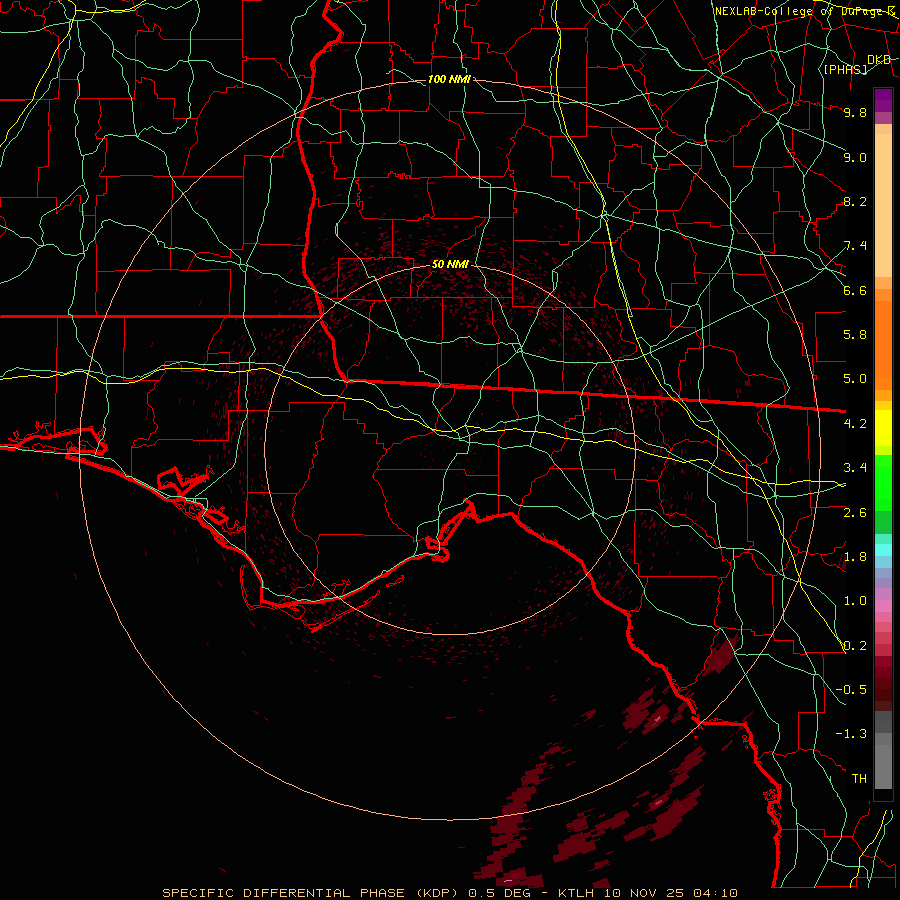
Task: Select the -0.5 scale label
Action: 851,690
